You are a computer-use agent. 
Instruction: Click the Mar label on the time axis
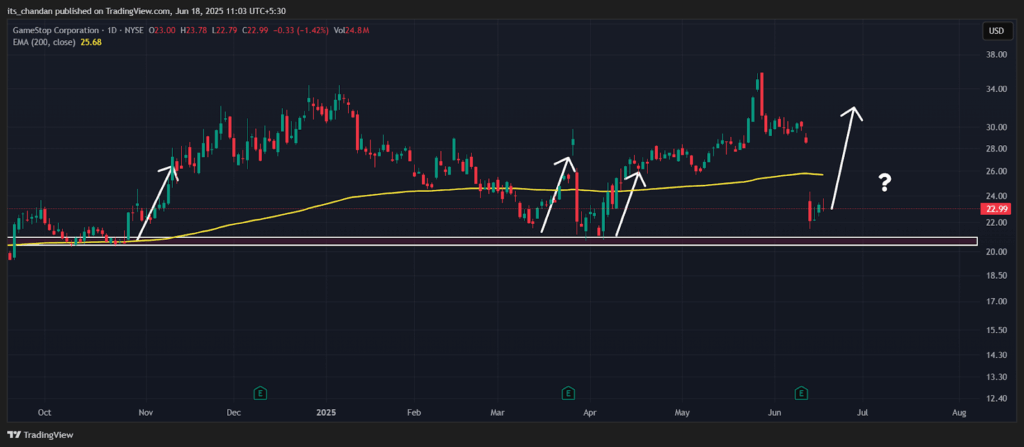(x=499, y=413)
